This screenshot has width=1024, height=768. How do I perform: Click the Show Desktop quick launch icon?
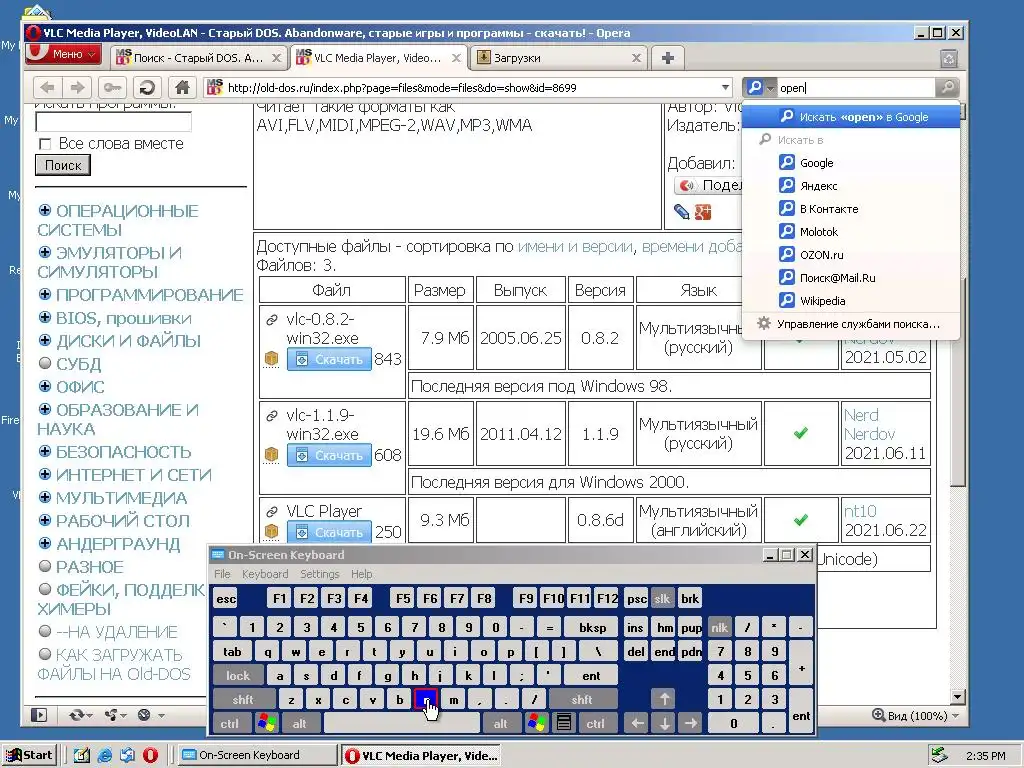[x=82, y=756]
